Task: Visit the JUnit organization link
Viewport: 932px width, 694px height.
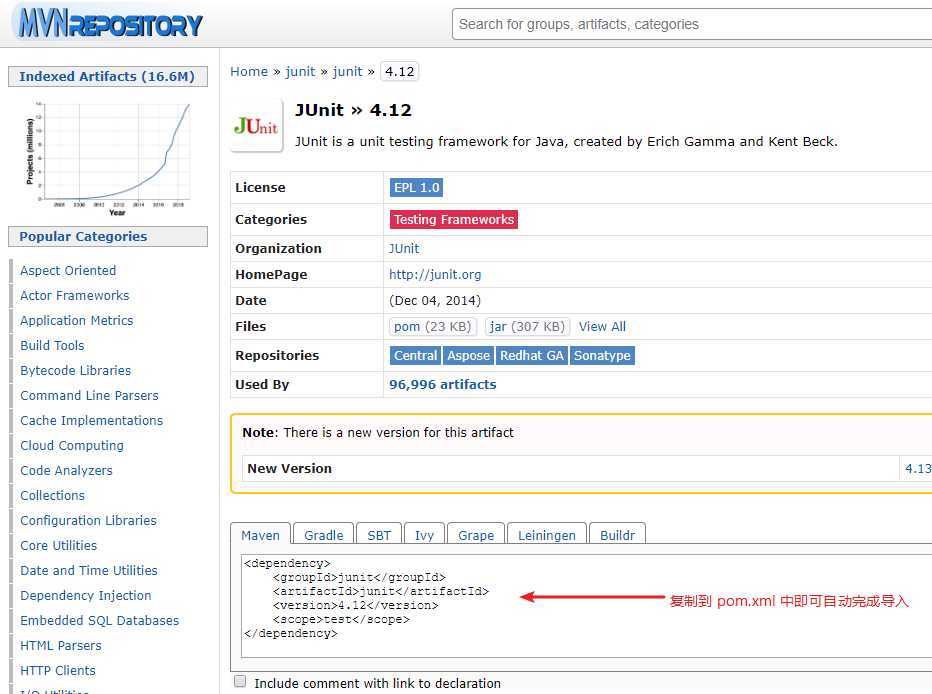Action: point(404,248)
